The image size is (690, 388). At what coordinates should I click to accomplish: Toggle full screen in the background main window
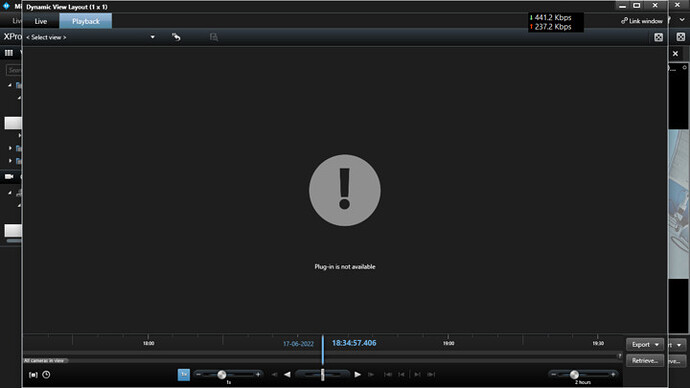click(681, 37)
